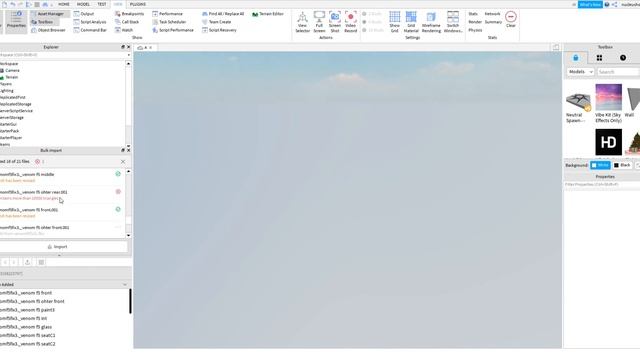Select the 4 Studs grid option

point(372,22)
